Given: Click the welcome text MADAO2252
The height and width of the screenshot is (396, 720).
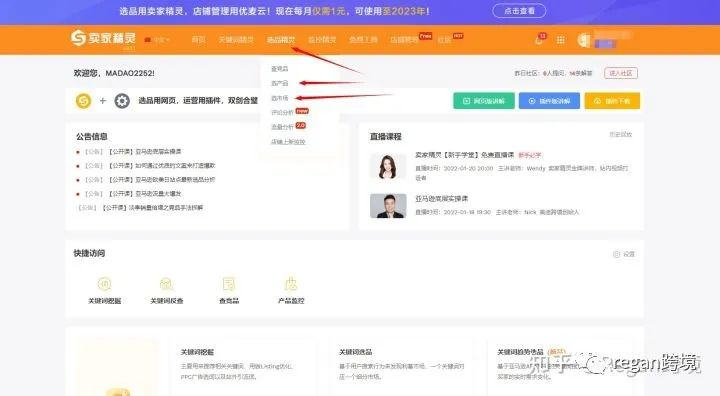Looking at the screenshot, I should coord(114,73).
